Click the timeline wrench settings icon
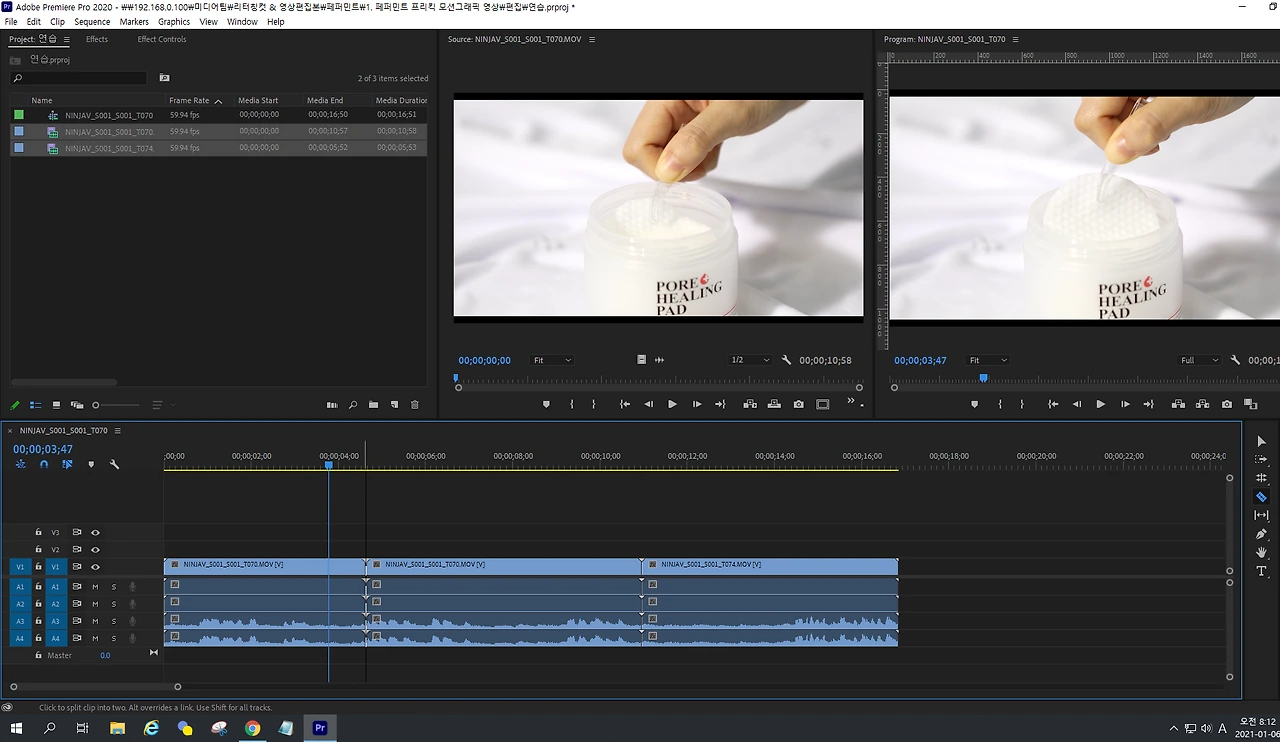The image size is (1280, 742). [x=114, y=464]
